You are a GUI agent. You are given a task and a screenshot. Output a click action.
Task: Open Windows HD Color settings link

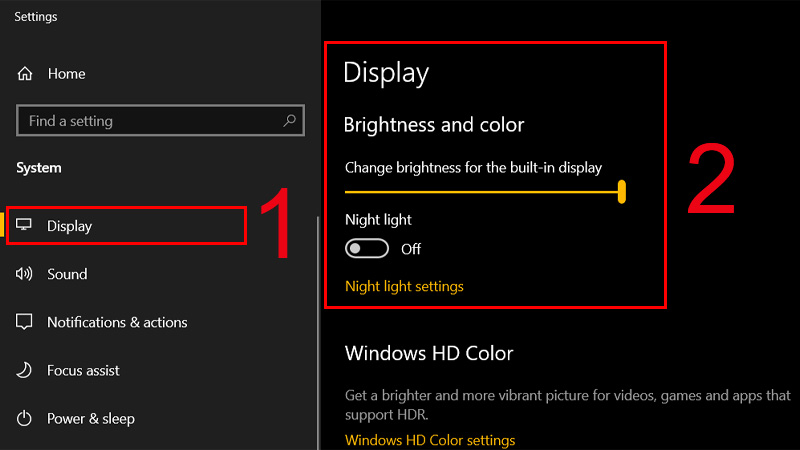click(430, 440)
